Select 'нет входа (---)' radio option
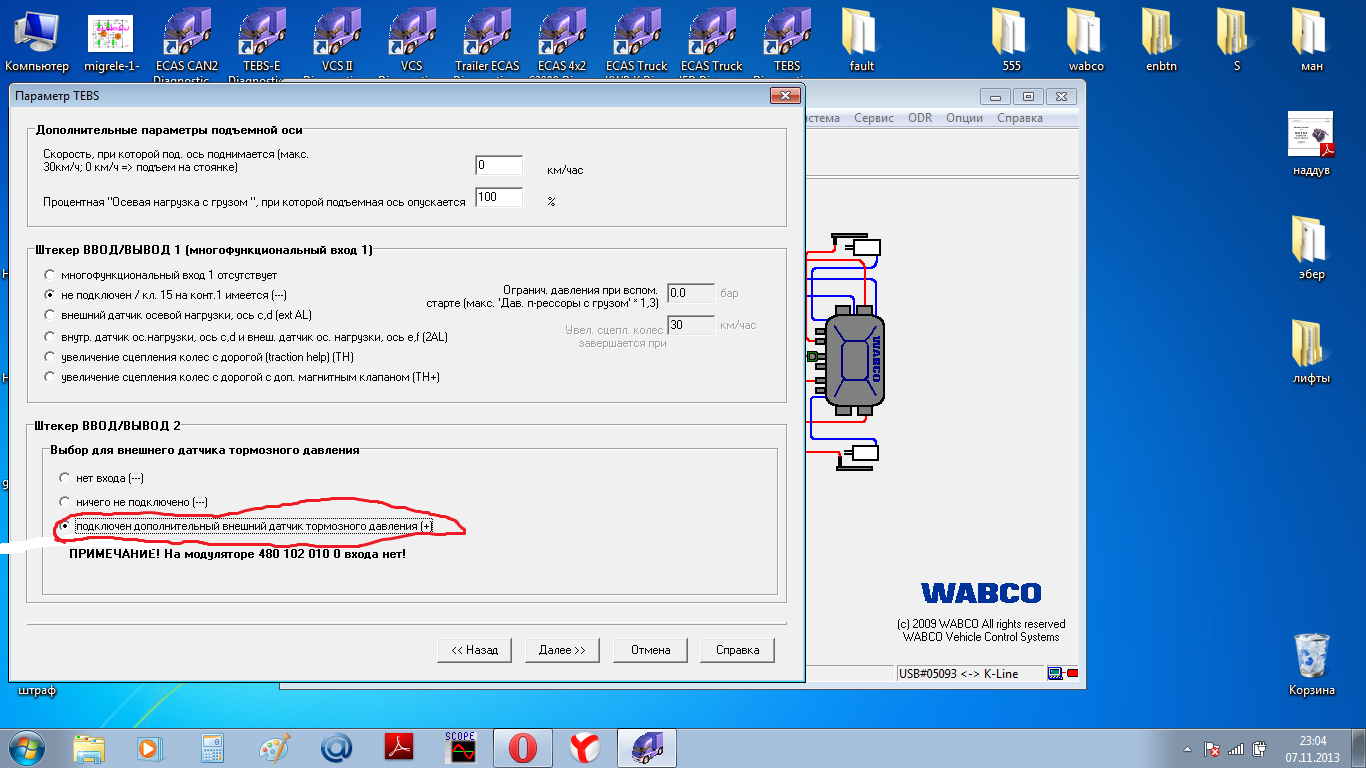This screenshot has height=768, width=1366. tap(102, 478)
